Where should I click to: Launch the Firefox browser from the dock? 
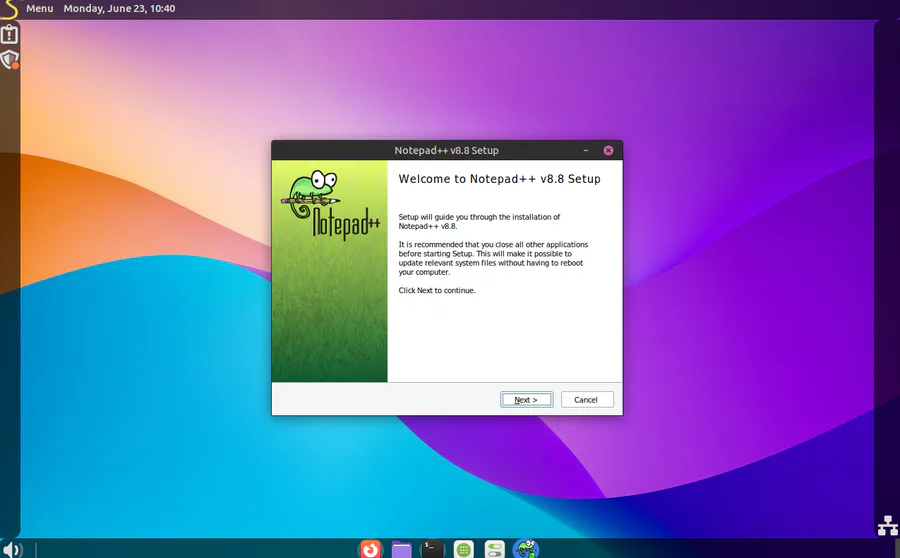[x=370, y=549]
